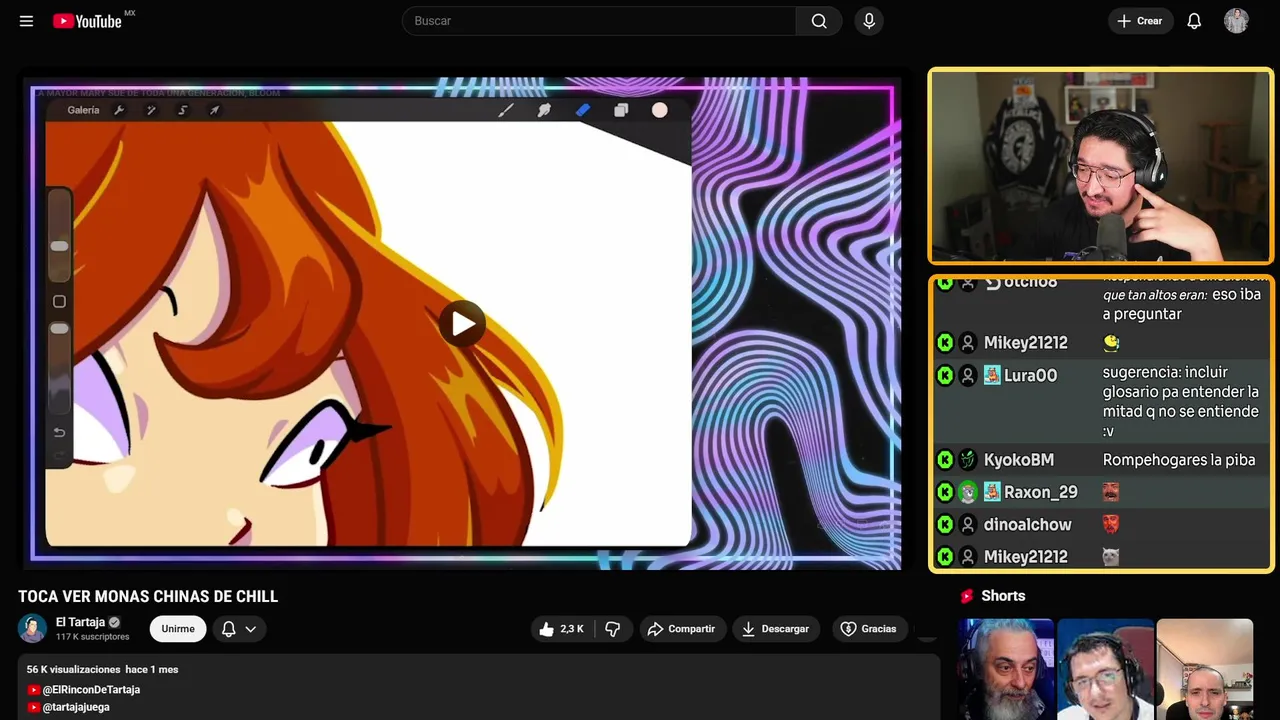This screenshot has width=1280, height=720.
Task: Click chat username Raxon_29
Action: point(1041,492)
